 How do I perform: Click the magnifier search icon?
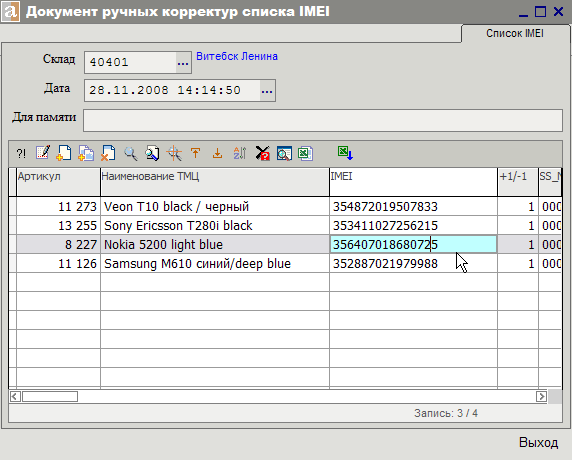pyautogui.click(x=130, y=153)
